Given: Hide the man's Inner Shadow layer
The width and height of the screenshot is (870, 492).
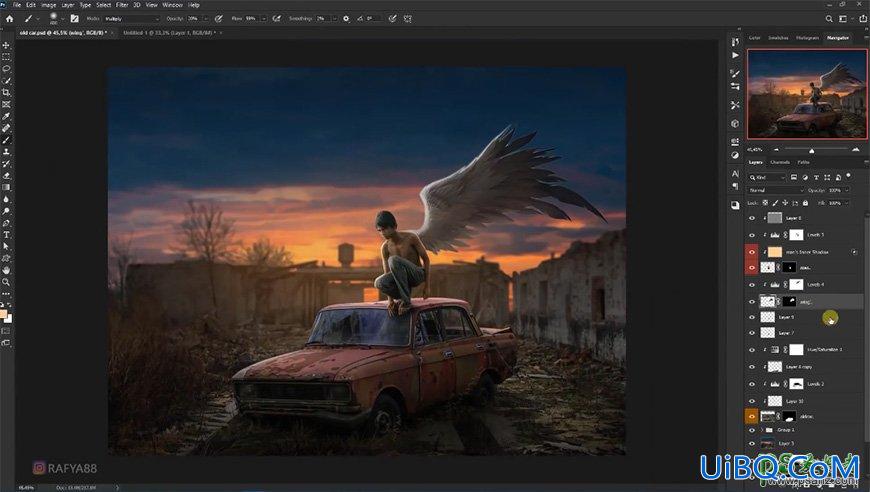Looking at the screenshot, I should pos(752,252).
